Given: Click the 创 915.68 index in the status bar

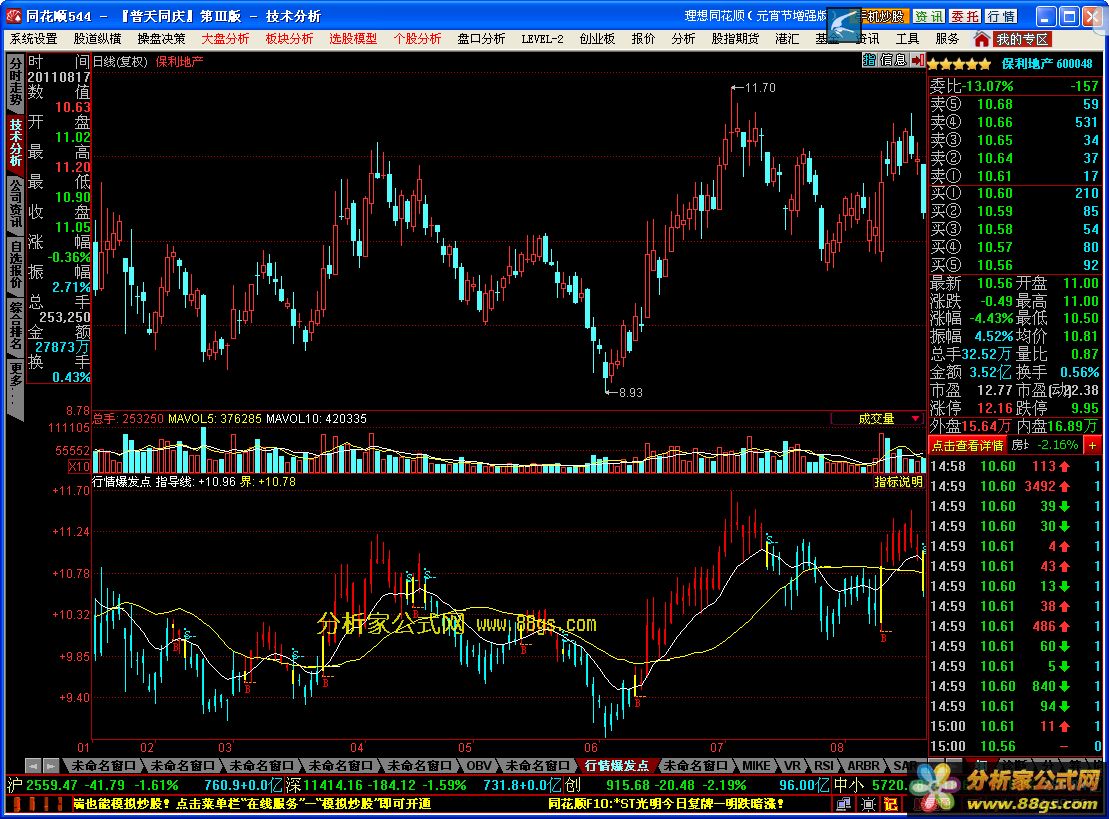Looking at the screenshot, I should [x=698, y=785].
